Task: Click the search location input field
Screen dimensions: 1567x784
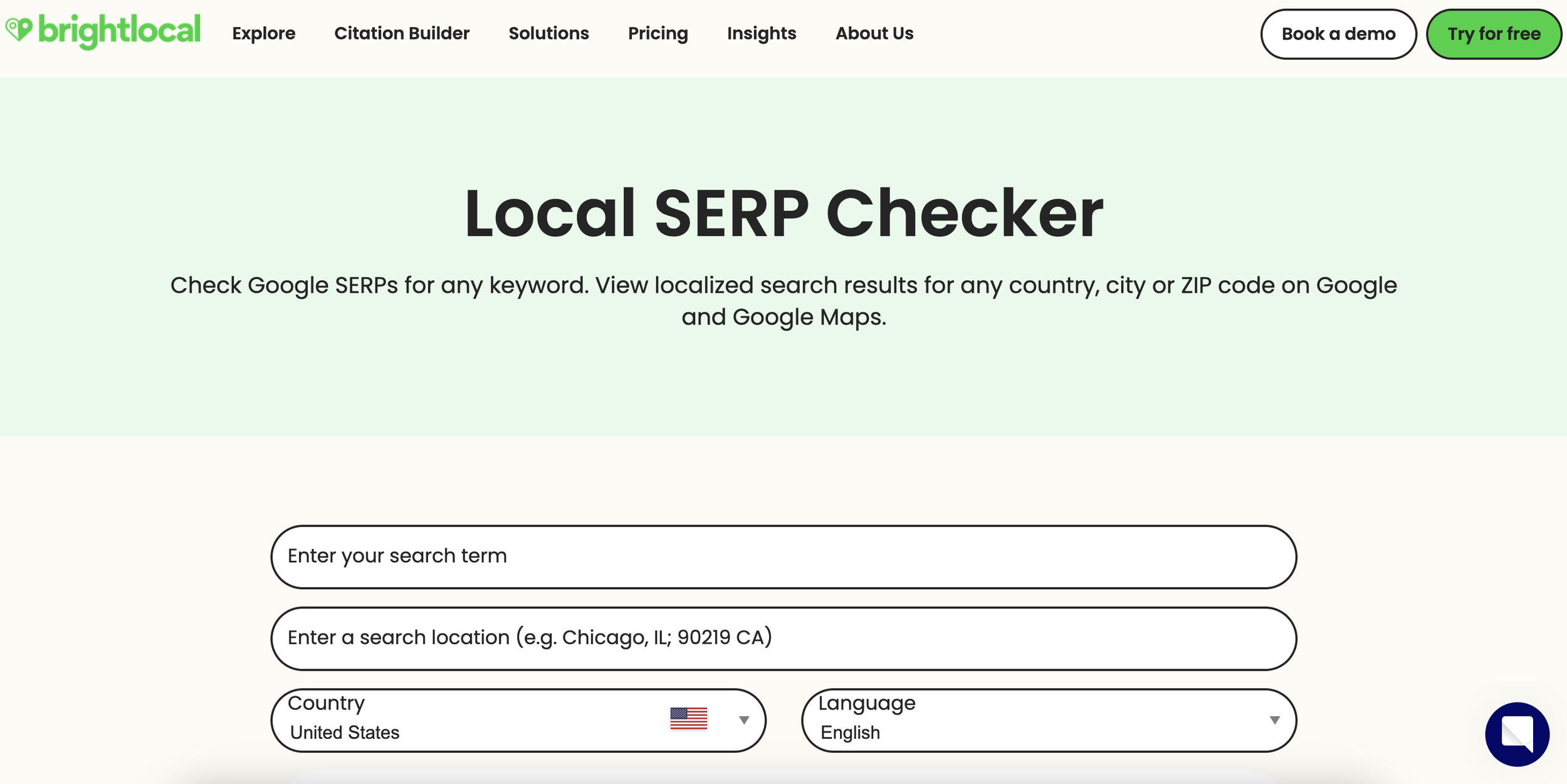Action: 783,638
